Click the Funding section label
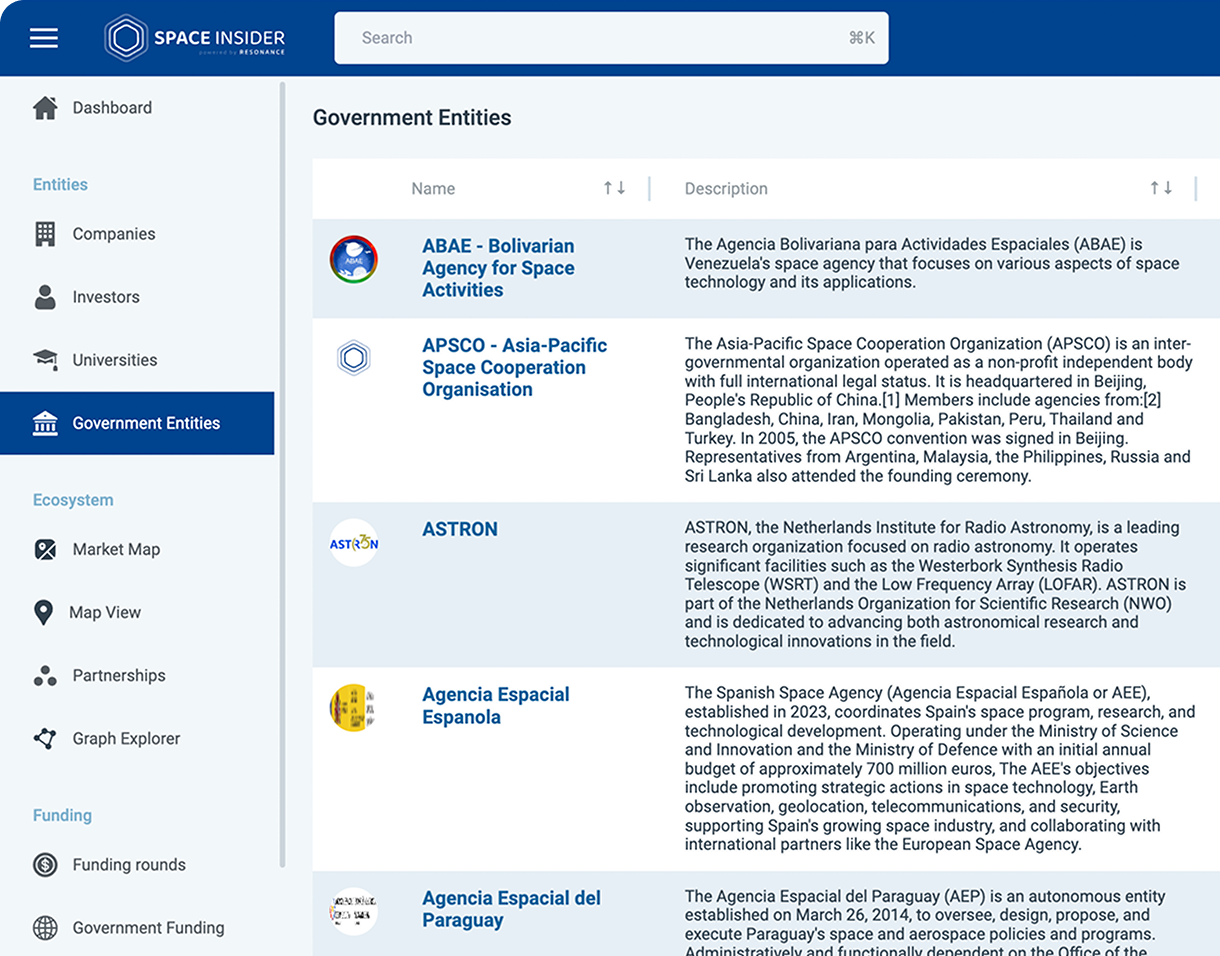The image size is (1220, 956). pyautogui.click(x=62, y=815)
